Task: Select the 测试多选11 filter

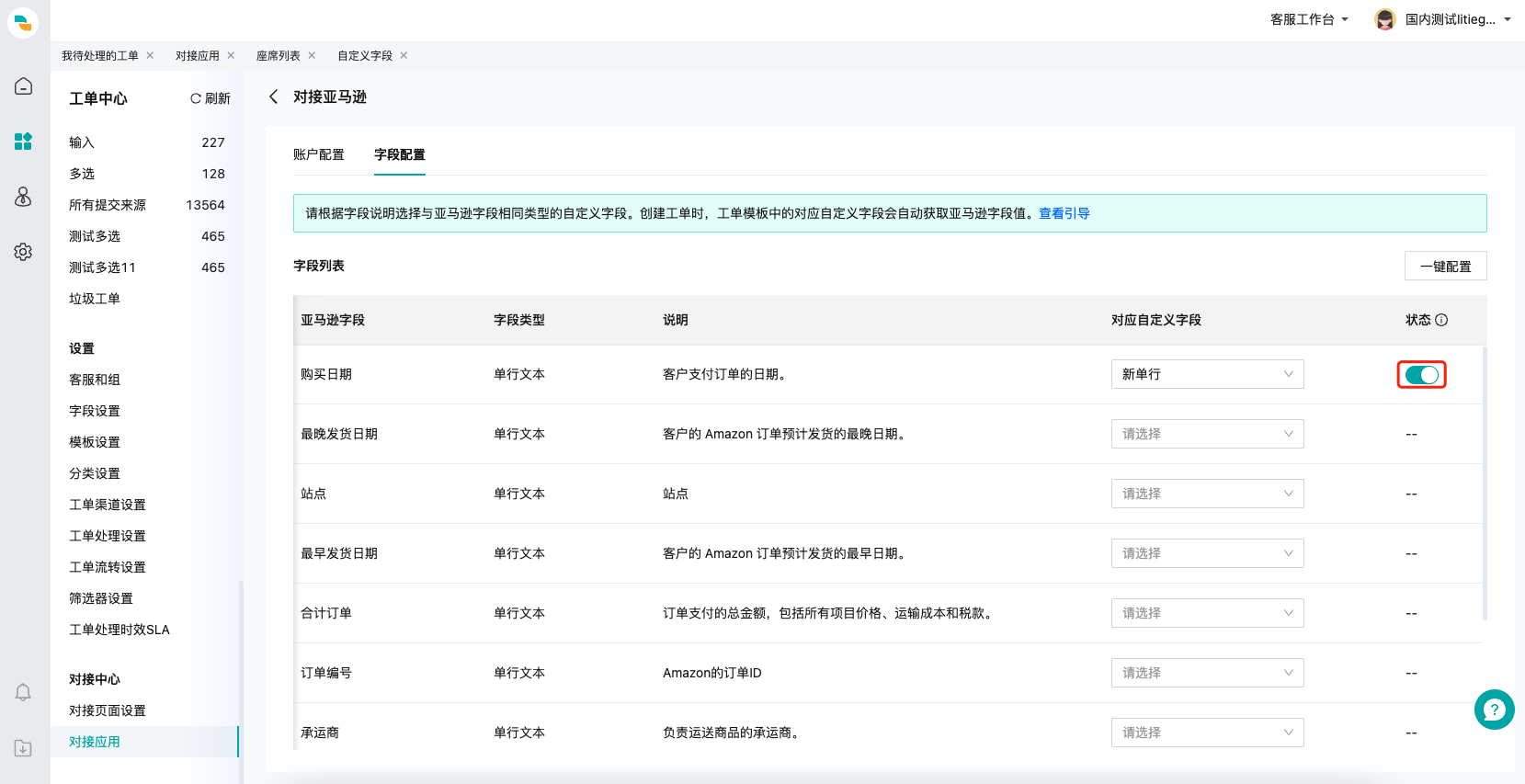Action: tap(147, 267)
